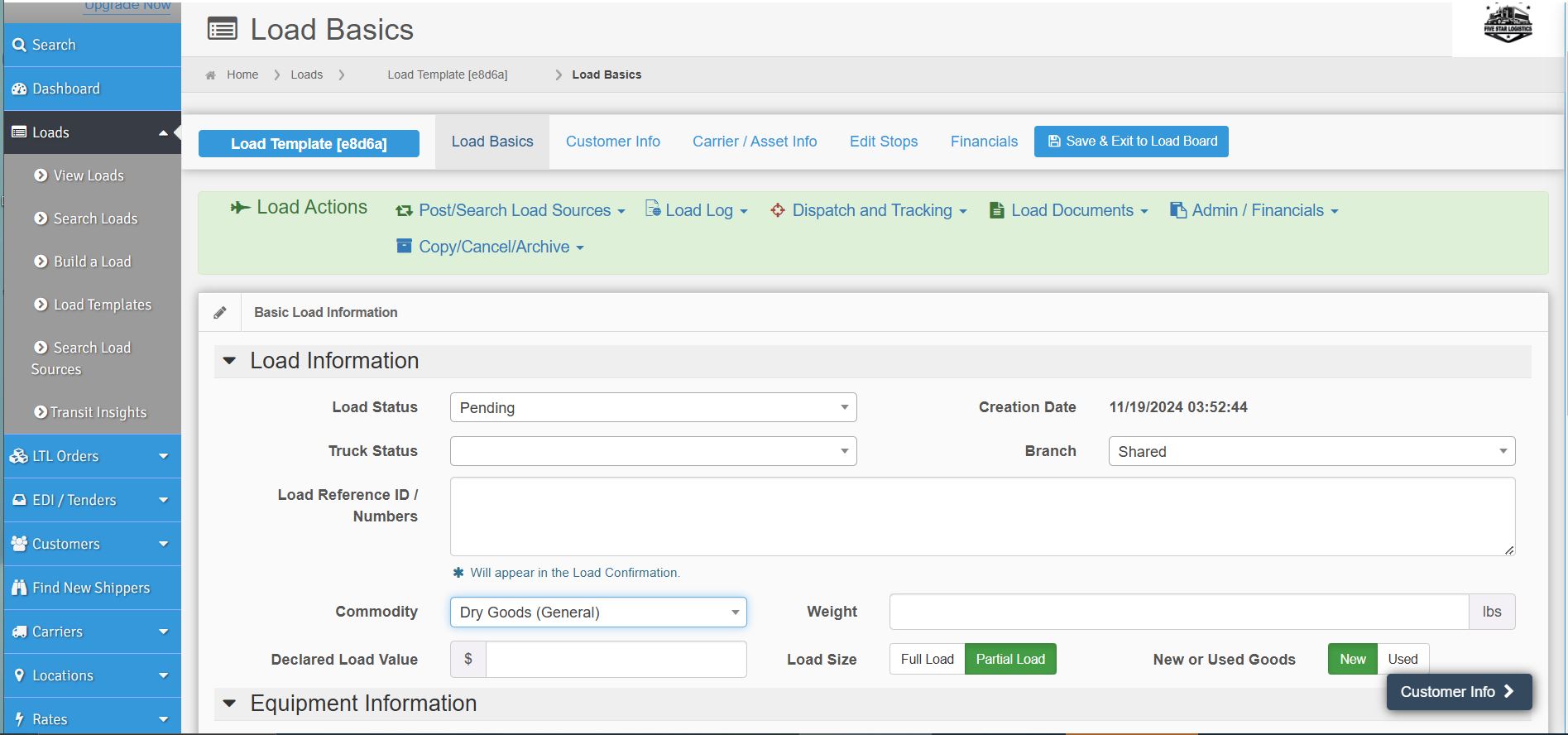The image size is (1568, 735).
Task: Switch to the Carrier / Asset Info tab
Action: (x=755, y=142)
